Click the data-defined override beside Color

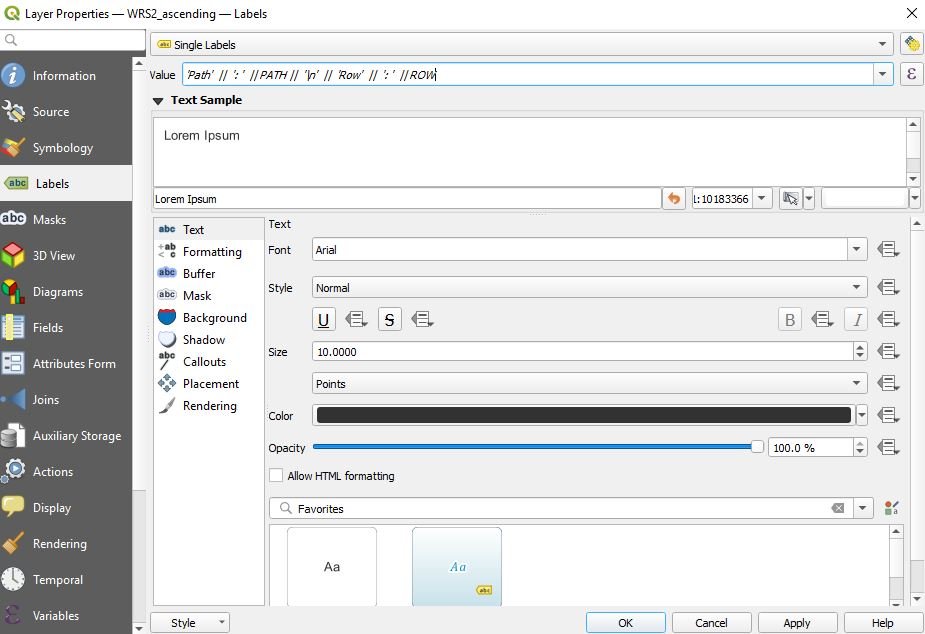(887, 416)
